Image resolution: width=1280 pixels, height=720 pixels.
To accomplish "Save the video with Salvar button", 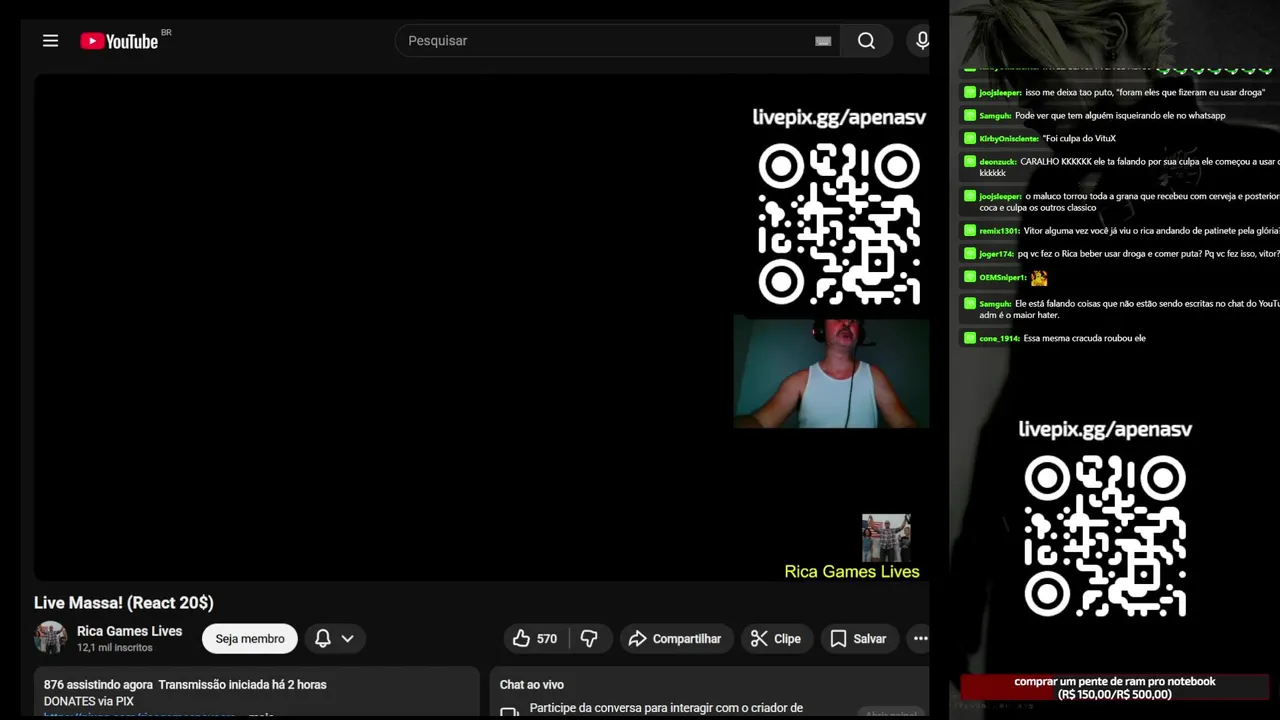I will 858,639.
